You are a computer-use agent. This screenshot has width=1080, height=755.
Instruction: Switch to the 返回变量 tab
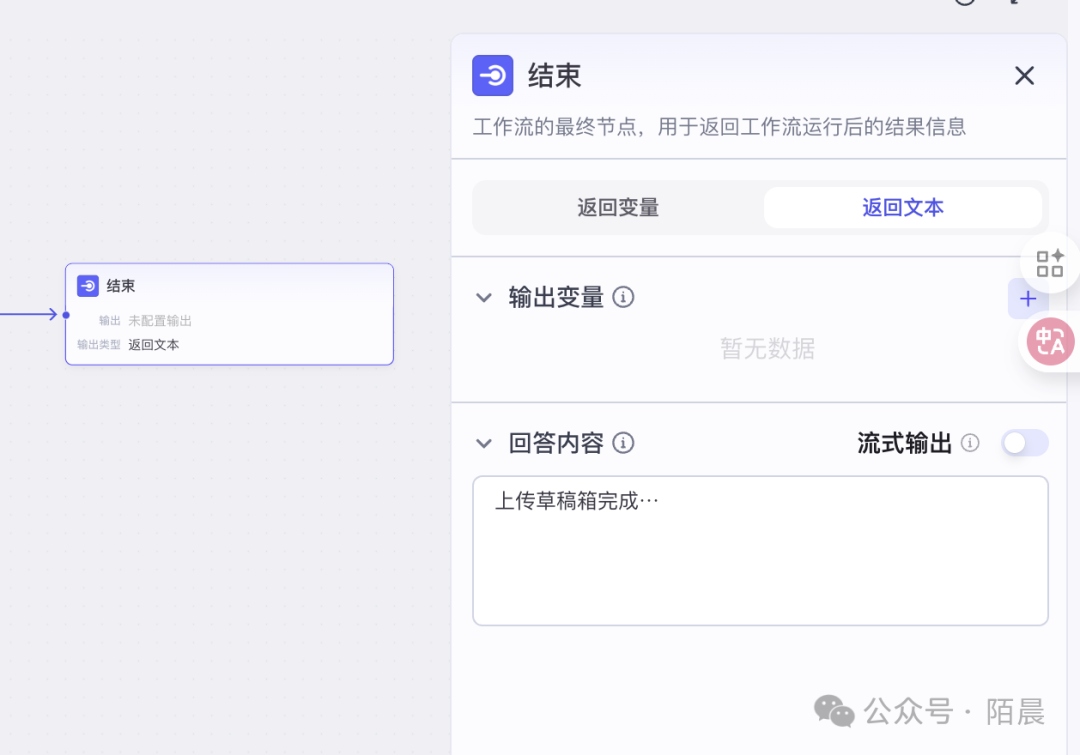(x=618, y=208)
